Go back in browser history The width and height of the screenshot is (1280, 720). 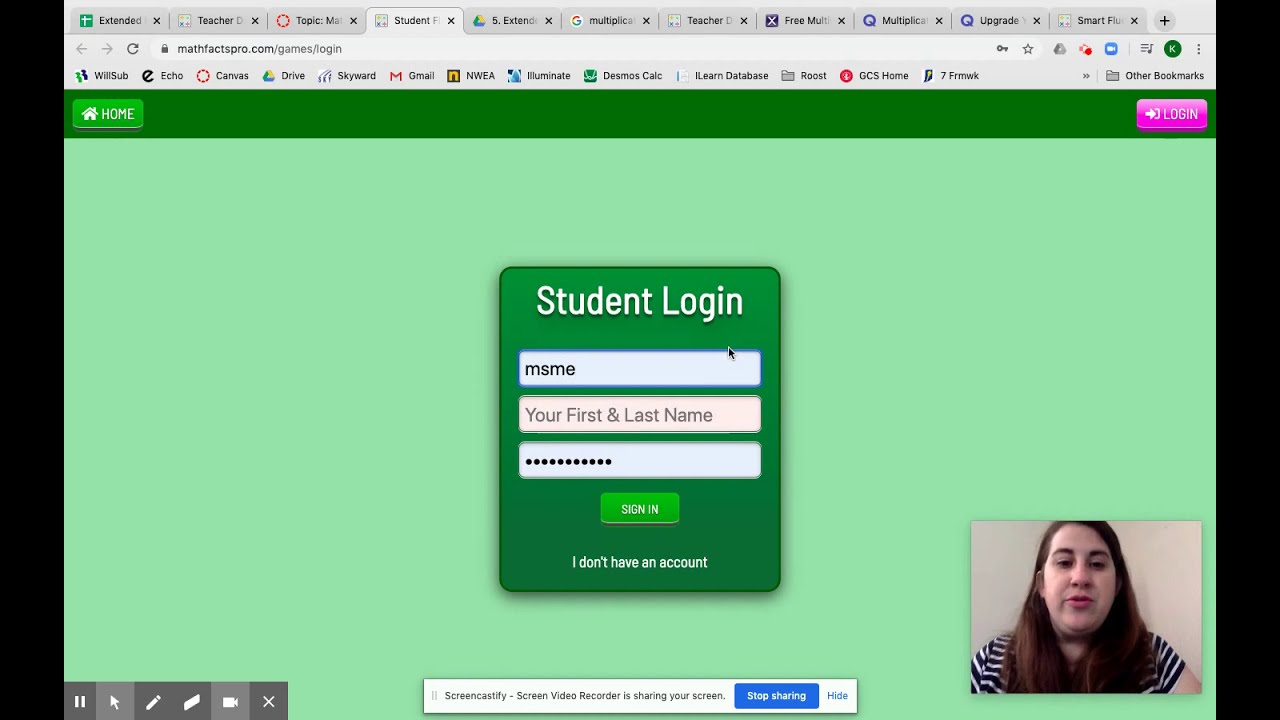[82, 49]
